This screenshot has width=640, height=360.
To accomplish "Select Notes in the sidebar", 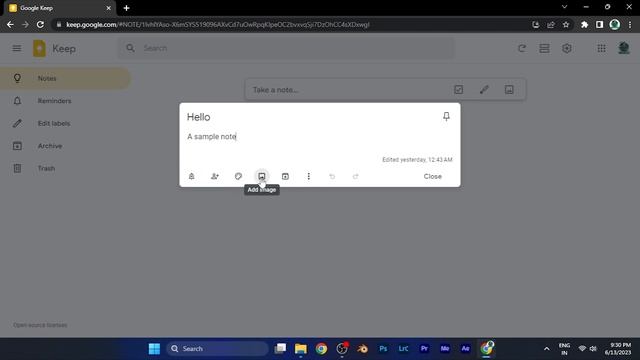I will point(65,78).
